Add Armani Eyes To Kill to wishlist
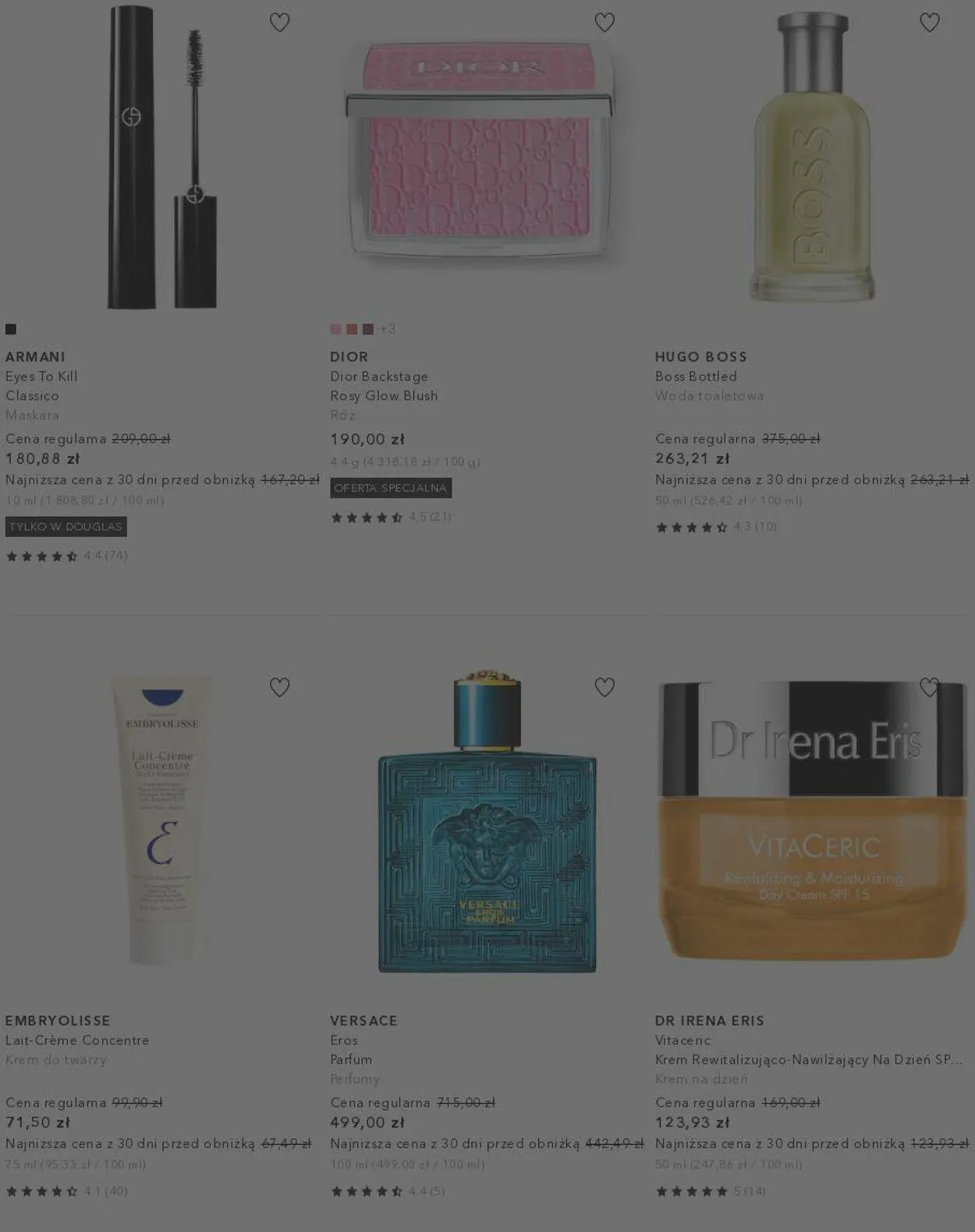Image resolution: width=975 pixels, height=1232 pixels. [x=279, y=23]
